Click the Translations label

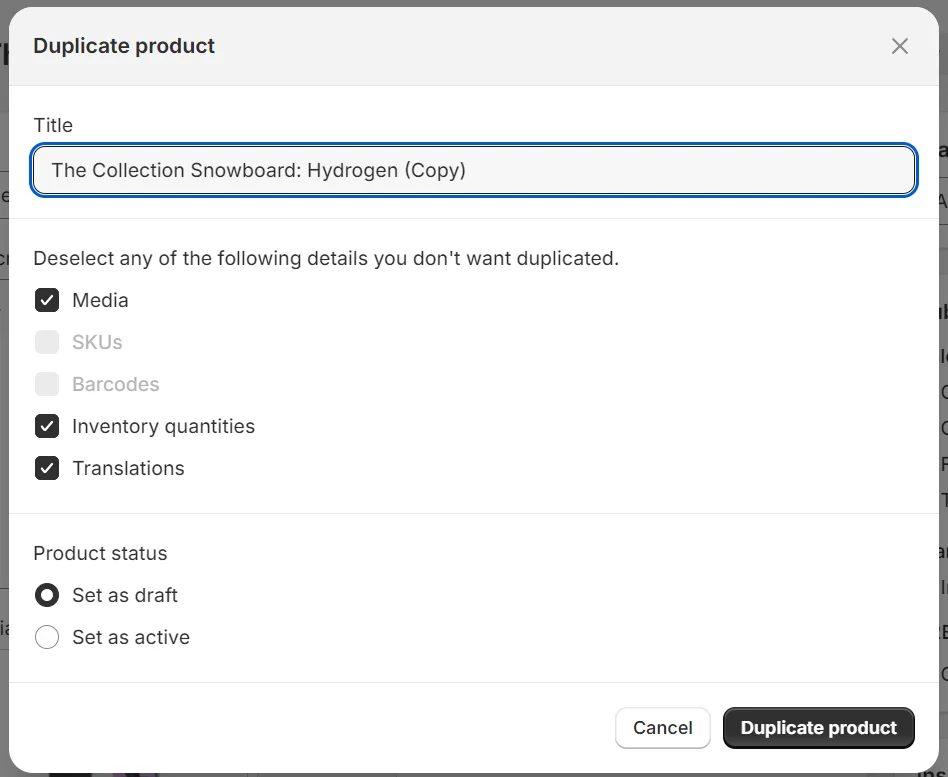click(x=128, y=468)
